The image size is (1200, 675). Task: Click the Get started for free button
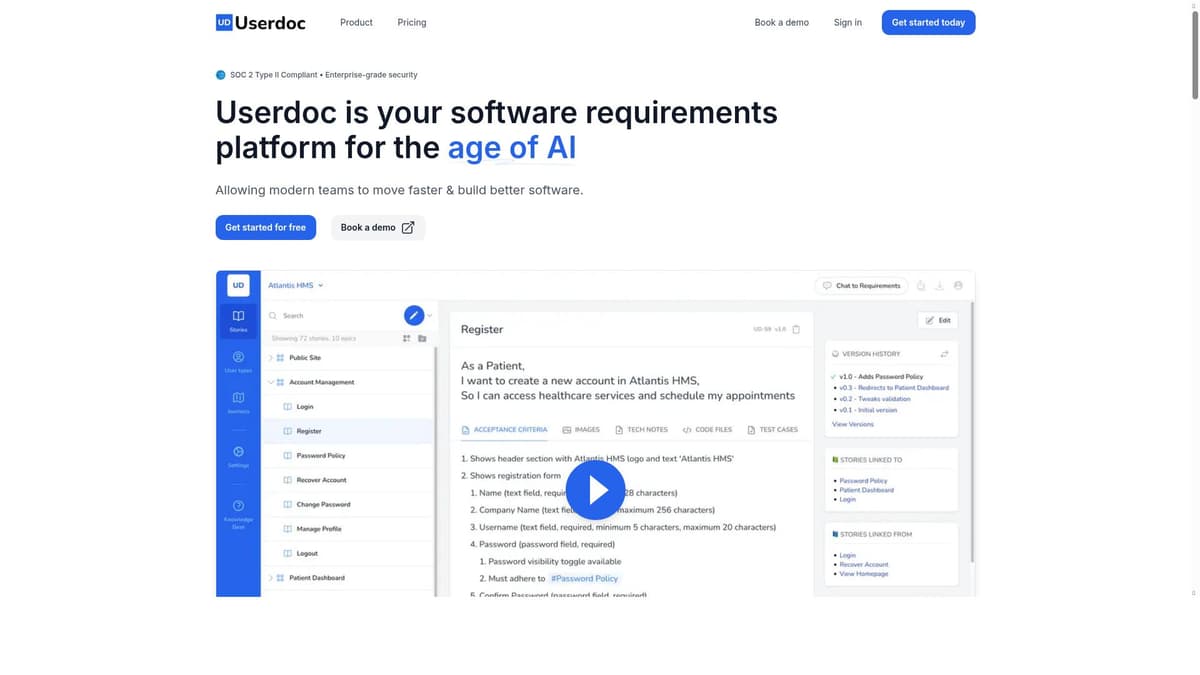(265, 227)
